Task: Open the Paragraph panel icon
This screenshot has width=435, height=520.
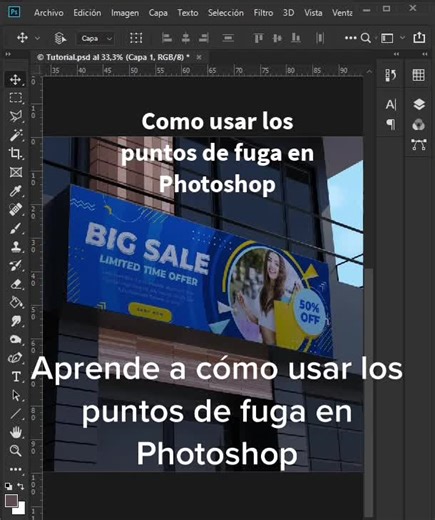Action: [391, 125]
